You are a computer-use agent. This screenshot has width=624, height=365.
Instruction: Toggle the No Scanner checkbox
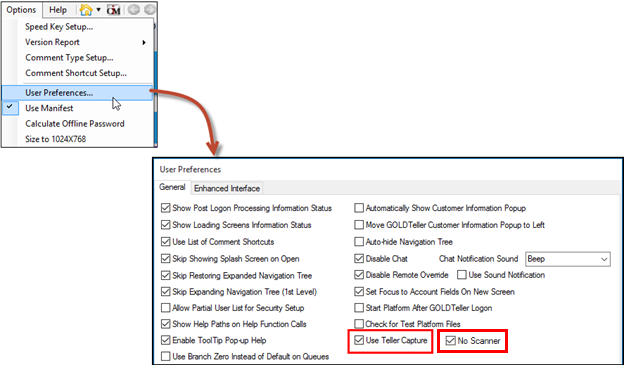tap(450, 341)
